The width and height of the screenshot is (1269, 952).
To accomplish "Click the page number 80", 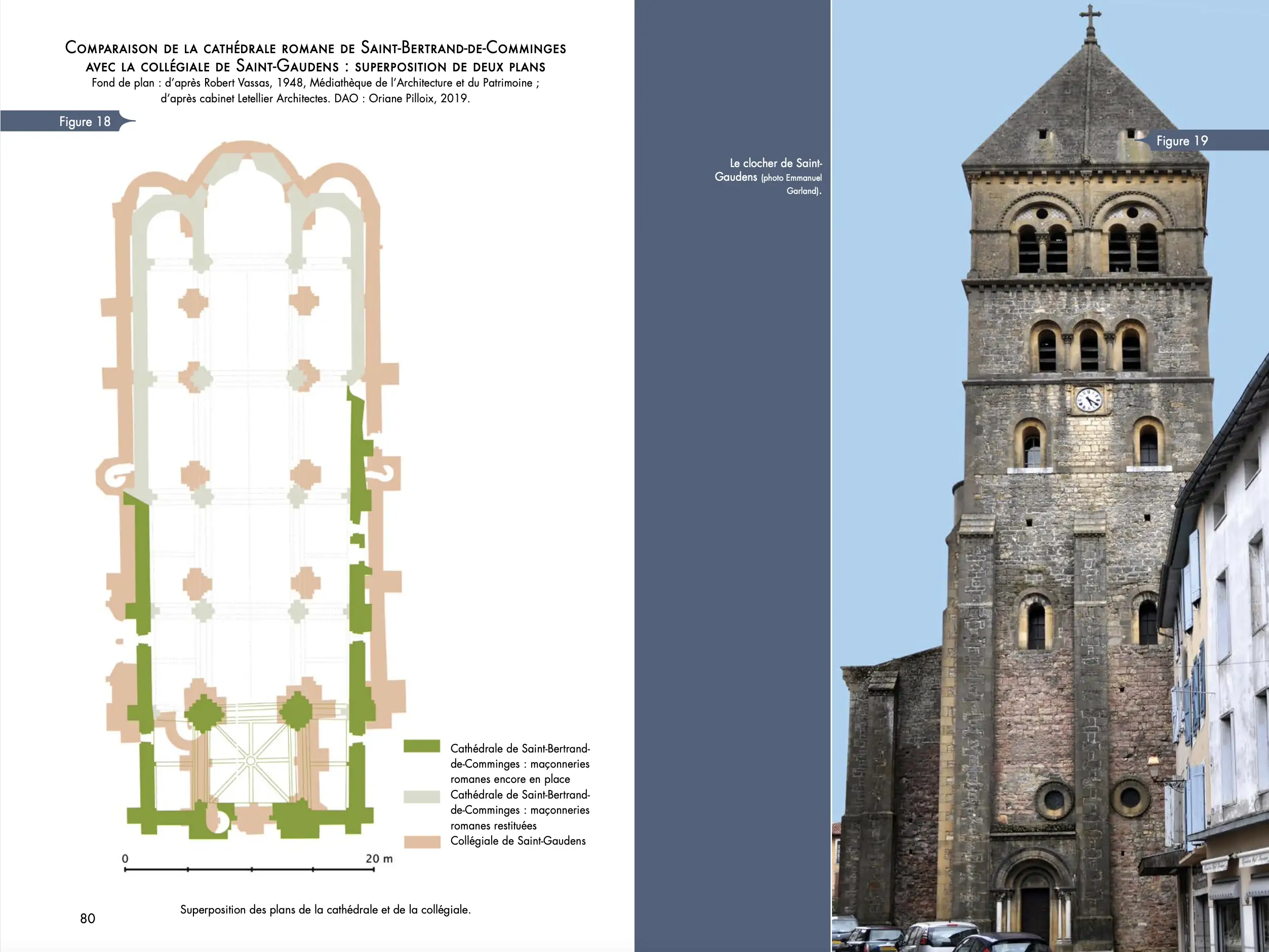I will click(88, 918).
